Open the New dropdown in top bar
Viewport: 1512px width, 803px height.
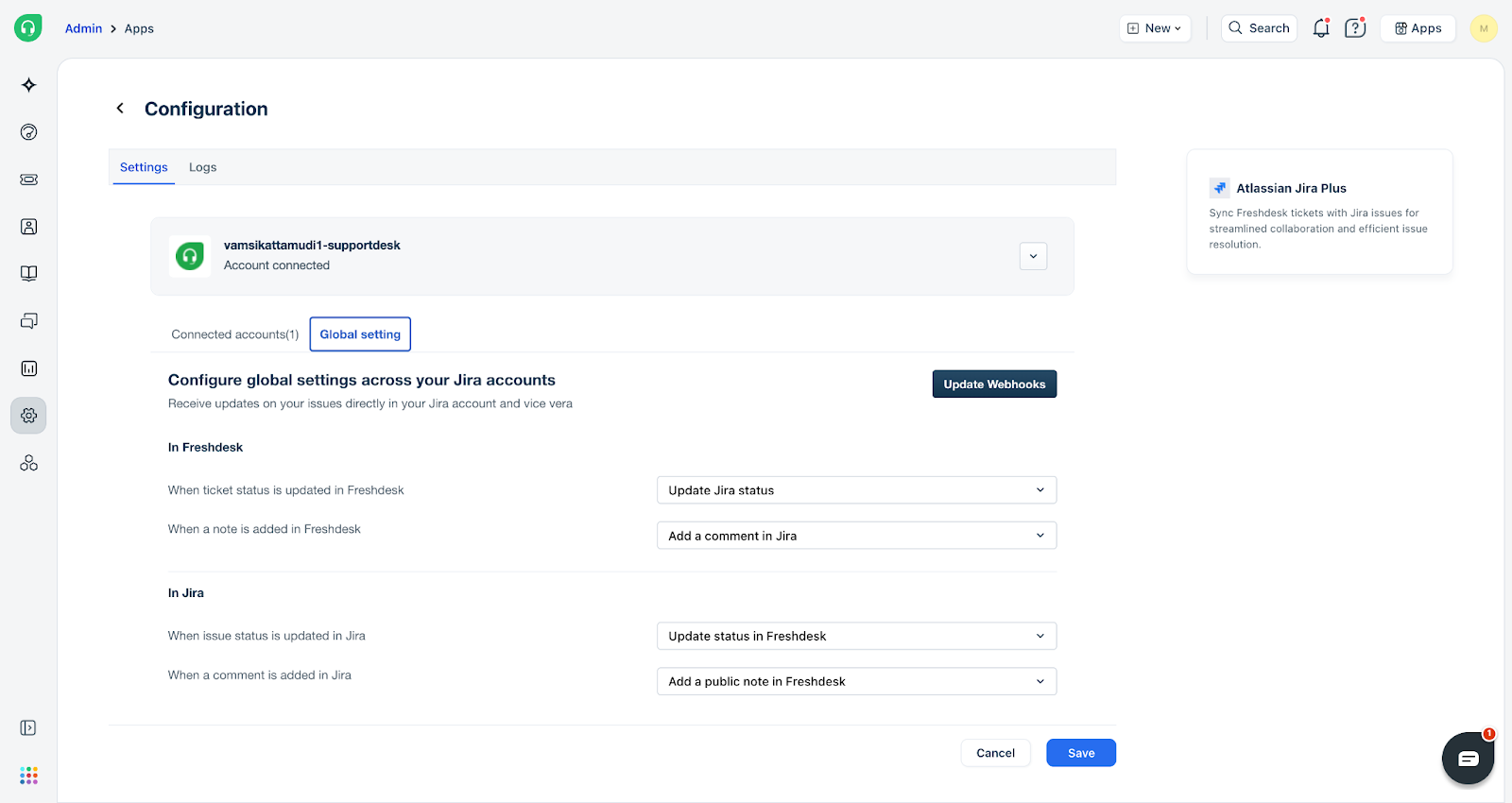(x=1155, y=28)
